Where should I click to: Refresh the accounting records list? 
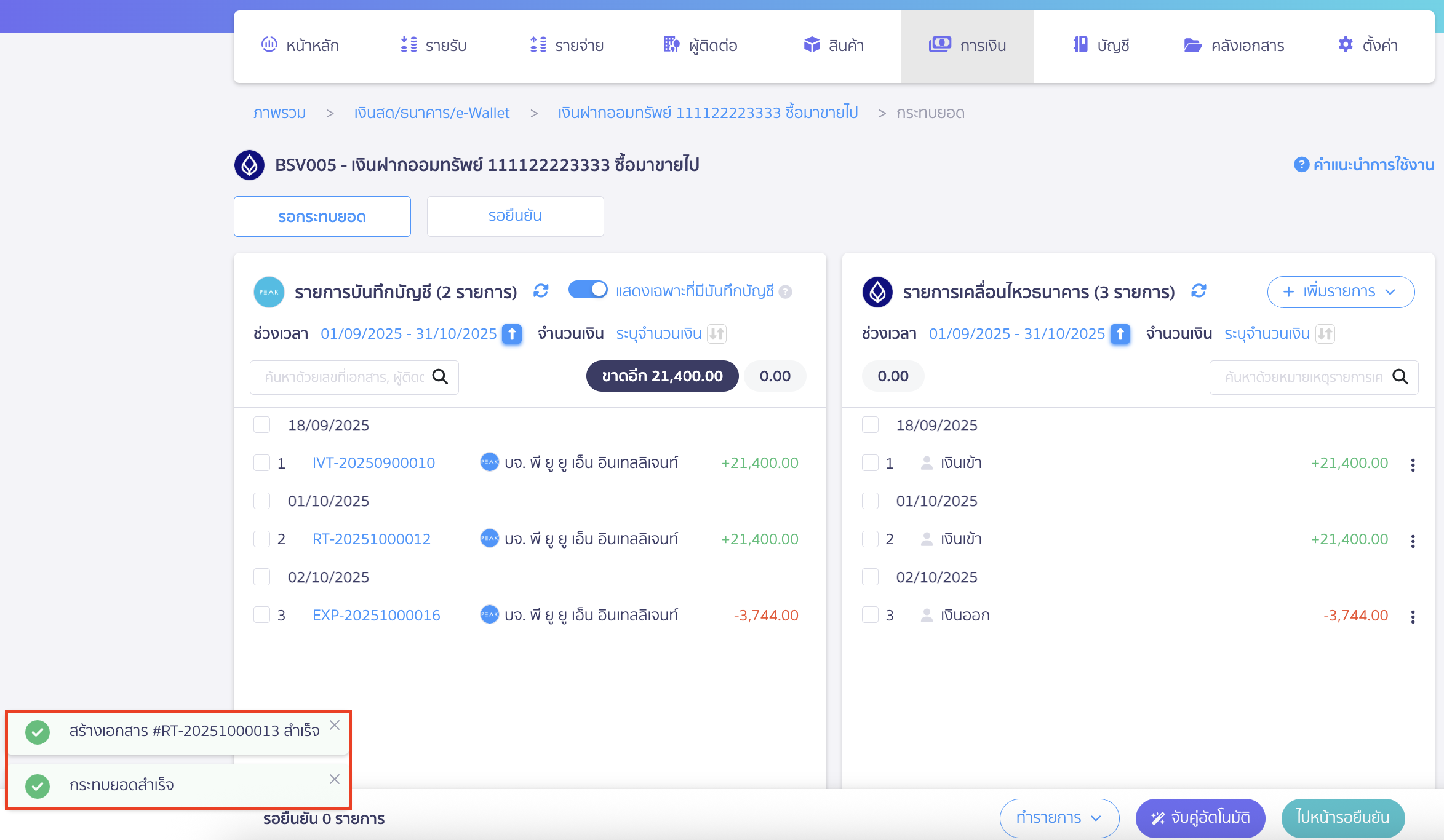(541, 291)
